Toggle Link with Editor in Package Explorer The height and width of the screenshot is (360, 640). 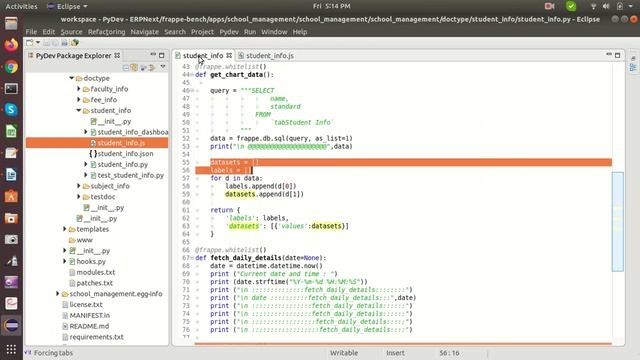[x=134, y=67]
